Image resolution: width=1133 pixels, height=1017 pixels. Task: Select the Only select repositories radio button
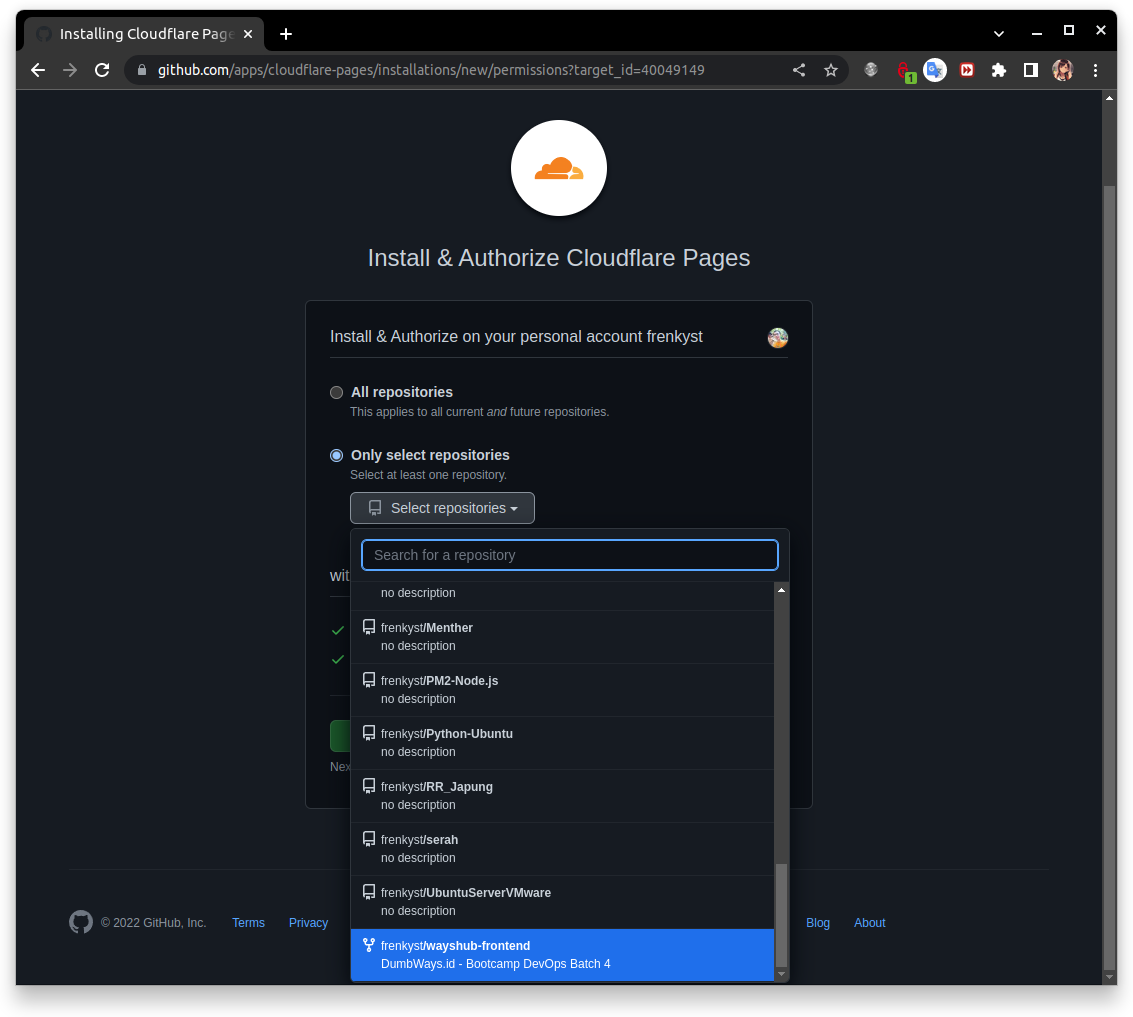click(x=336, y=455)
